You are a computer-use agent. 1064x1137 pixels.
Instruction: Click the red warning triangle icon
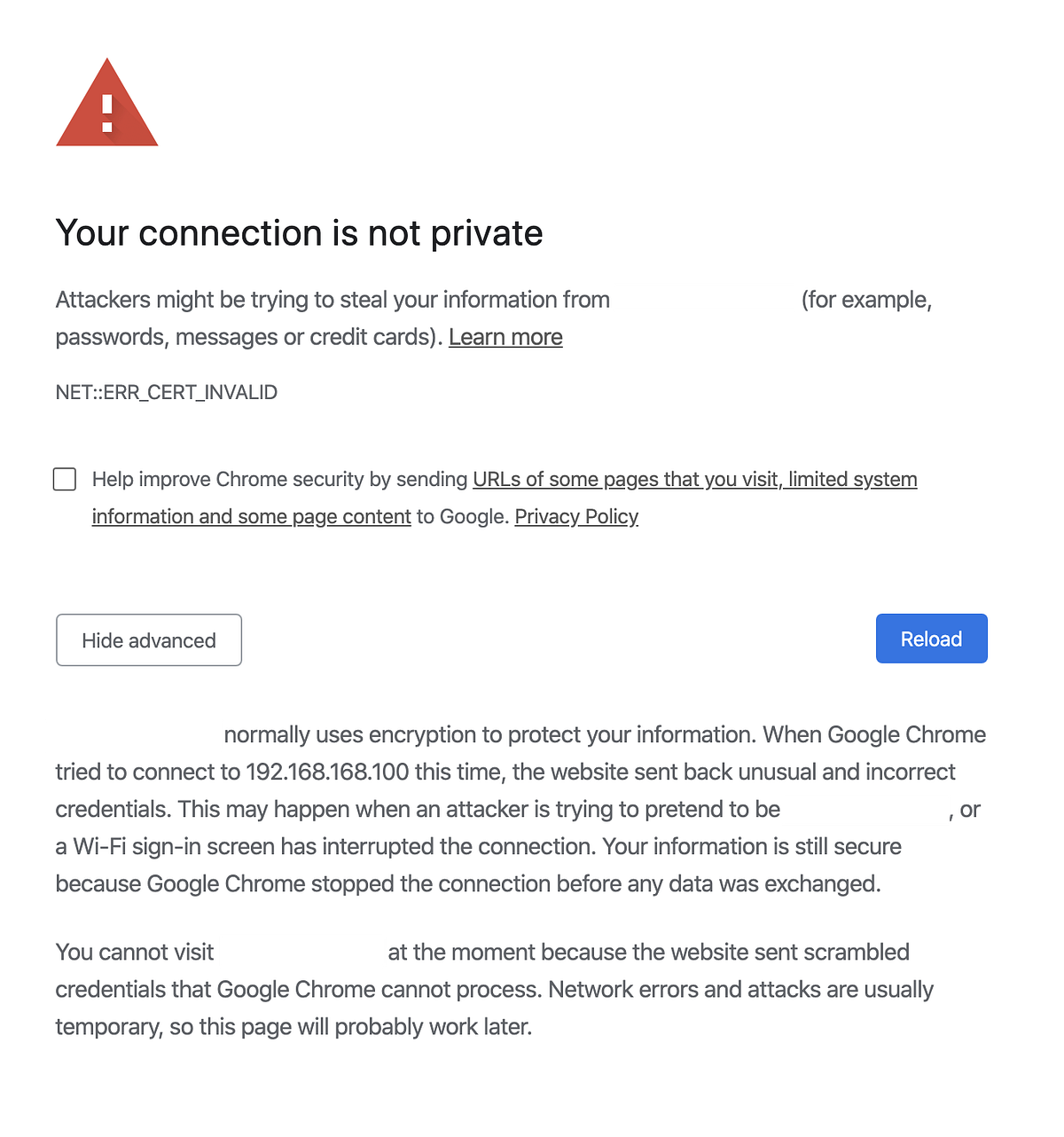[x=107, y=103]
